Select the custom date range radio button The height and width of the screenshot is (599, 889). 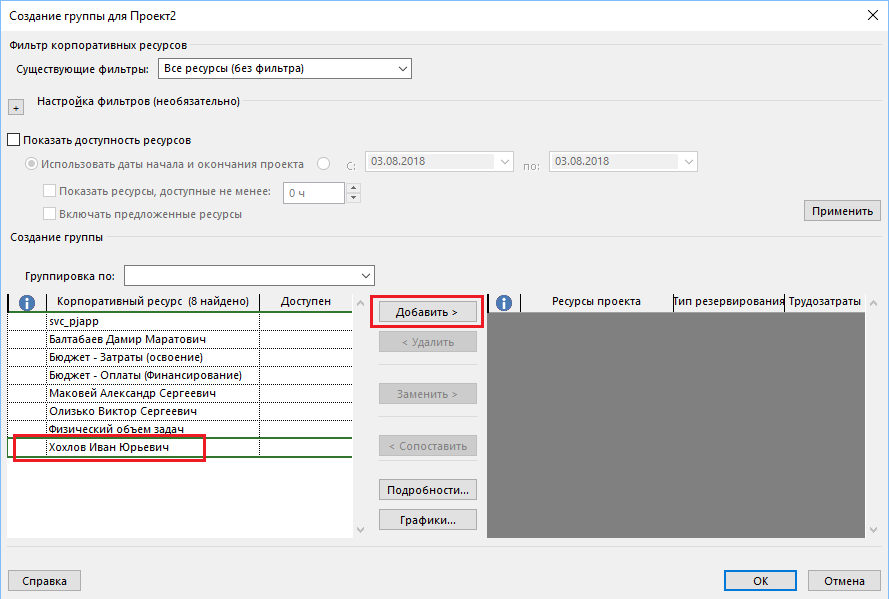pyautogui.click(x=324, y=164)
